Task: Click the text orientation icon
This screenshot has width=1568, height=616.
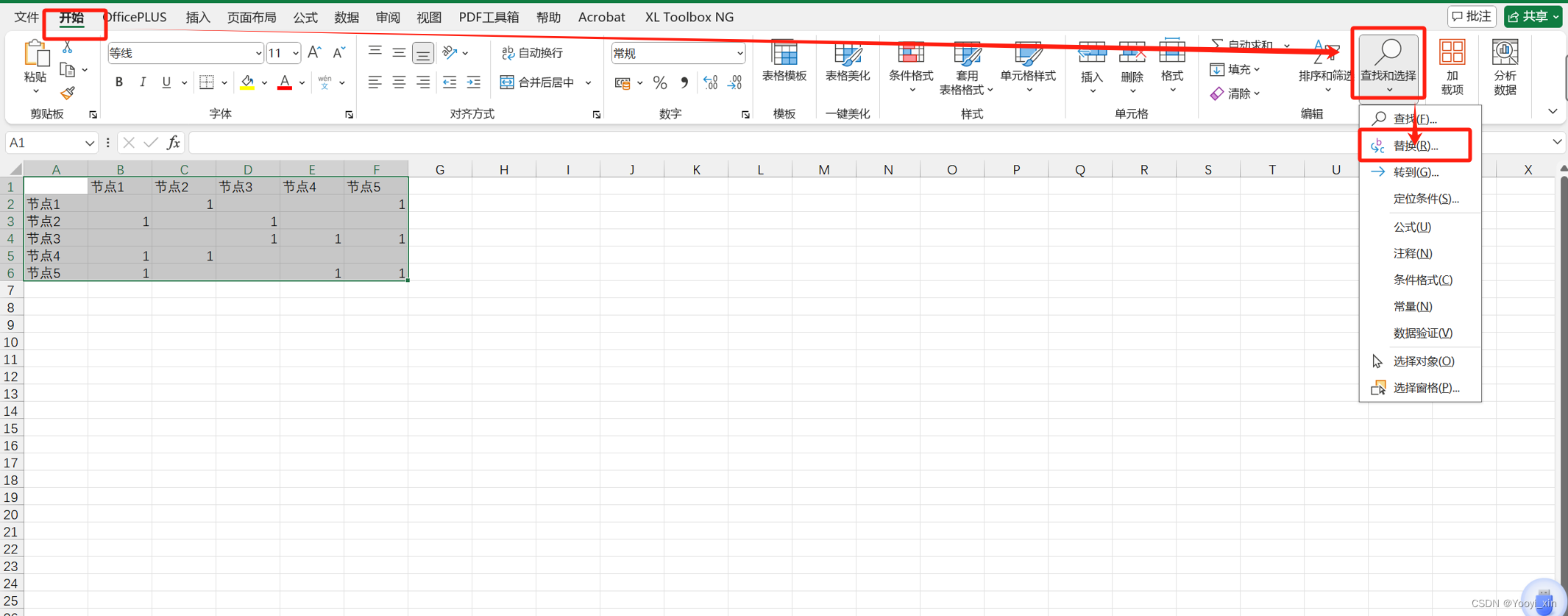Action: pyautogui.click(x=450, y=52)
